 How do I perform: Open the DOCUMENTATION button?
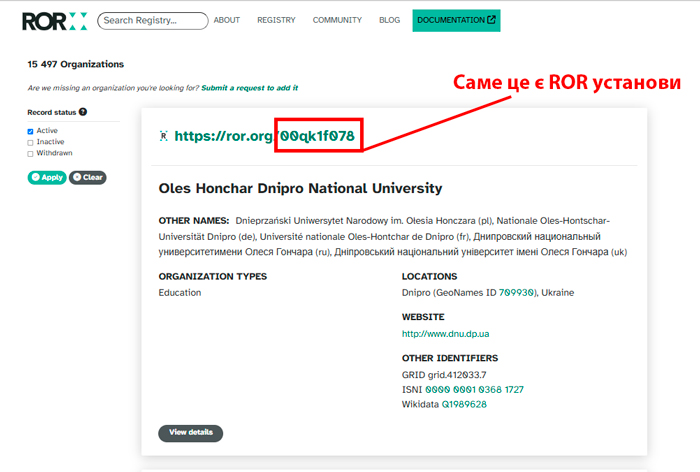(456, 20)
